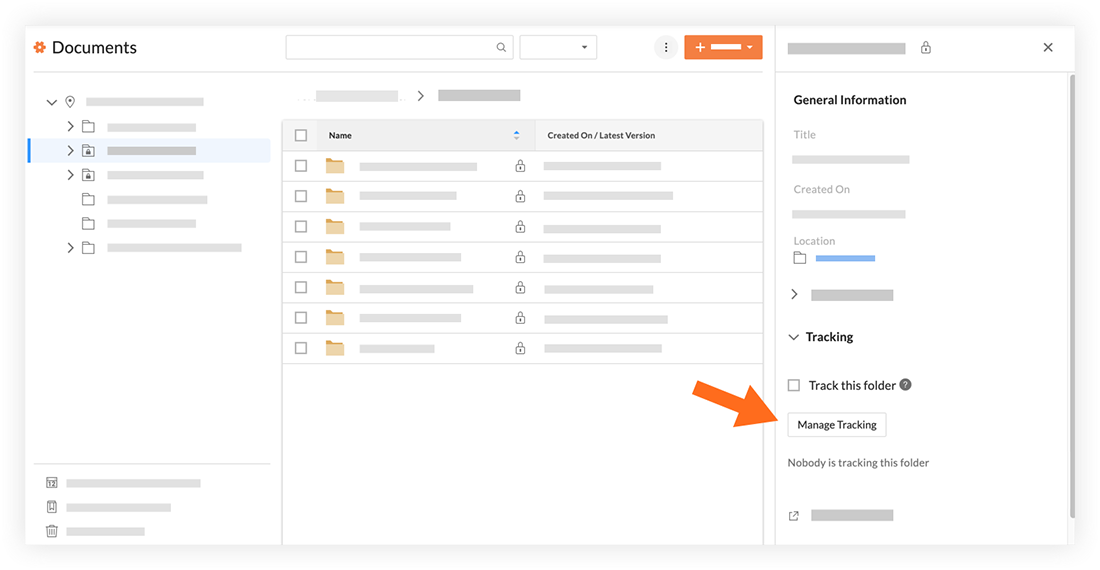Open the seventh row folder icon
The width and height of the screenshot is (1100, 570).
(x=335, y=348)
